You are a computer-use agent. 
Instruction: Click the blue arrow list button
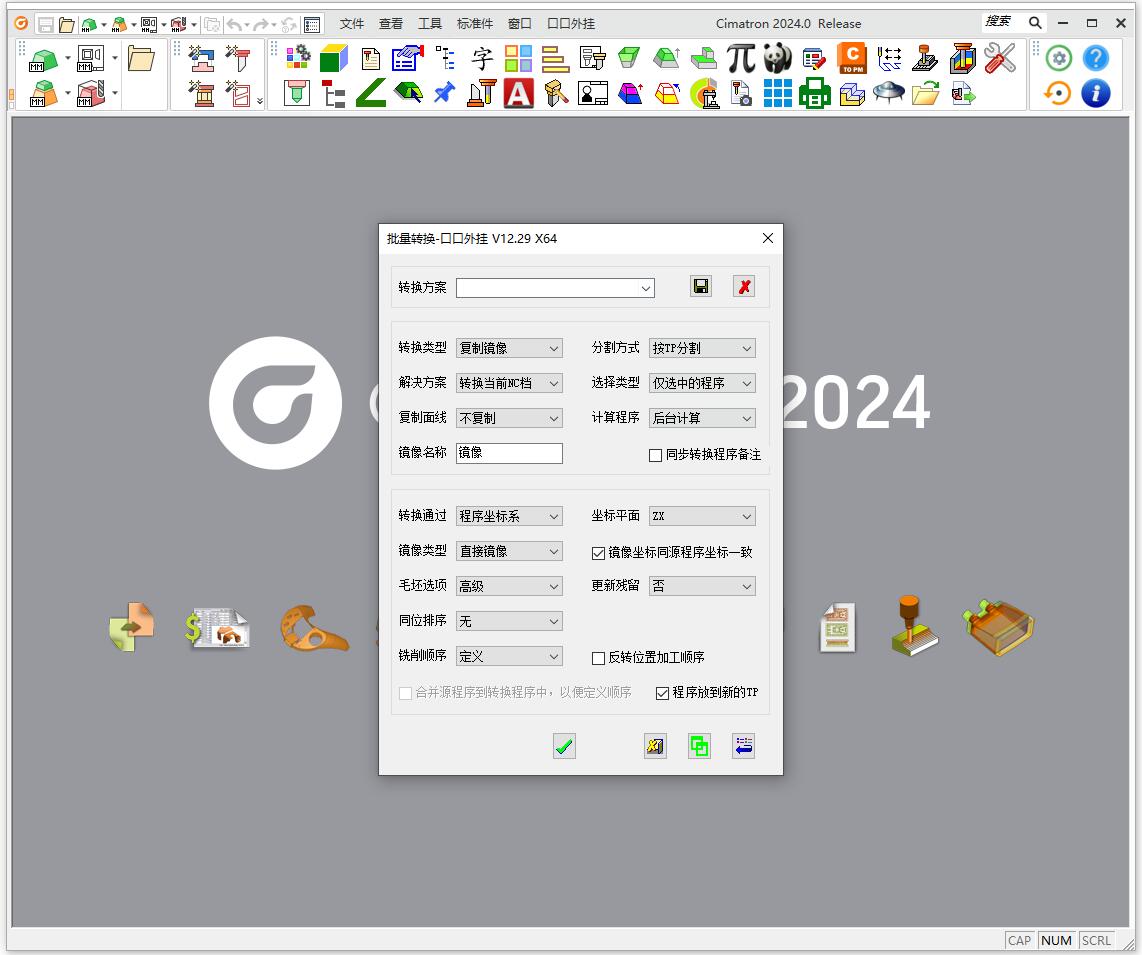coord(743,746)
